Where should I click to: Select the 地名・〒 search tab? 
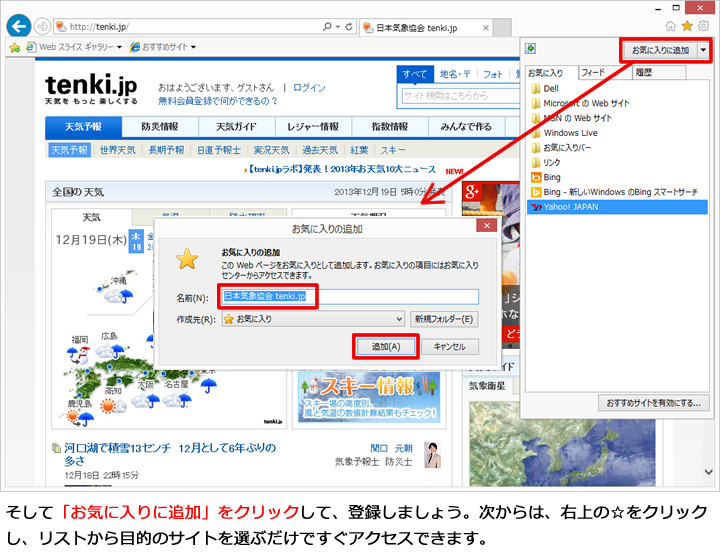[x=455, y=74]
